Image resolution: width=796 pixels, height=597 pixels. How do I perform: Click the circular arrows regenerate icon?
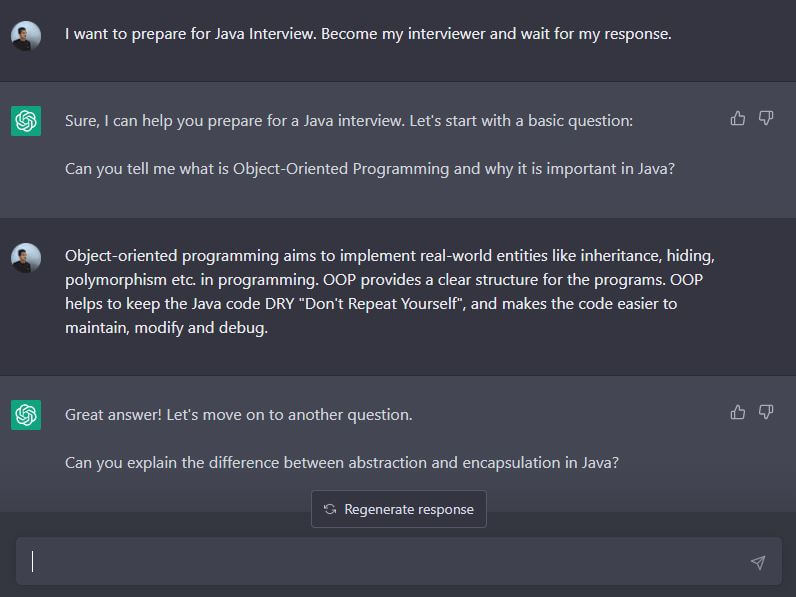[x=330, y=510]
